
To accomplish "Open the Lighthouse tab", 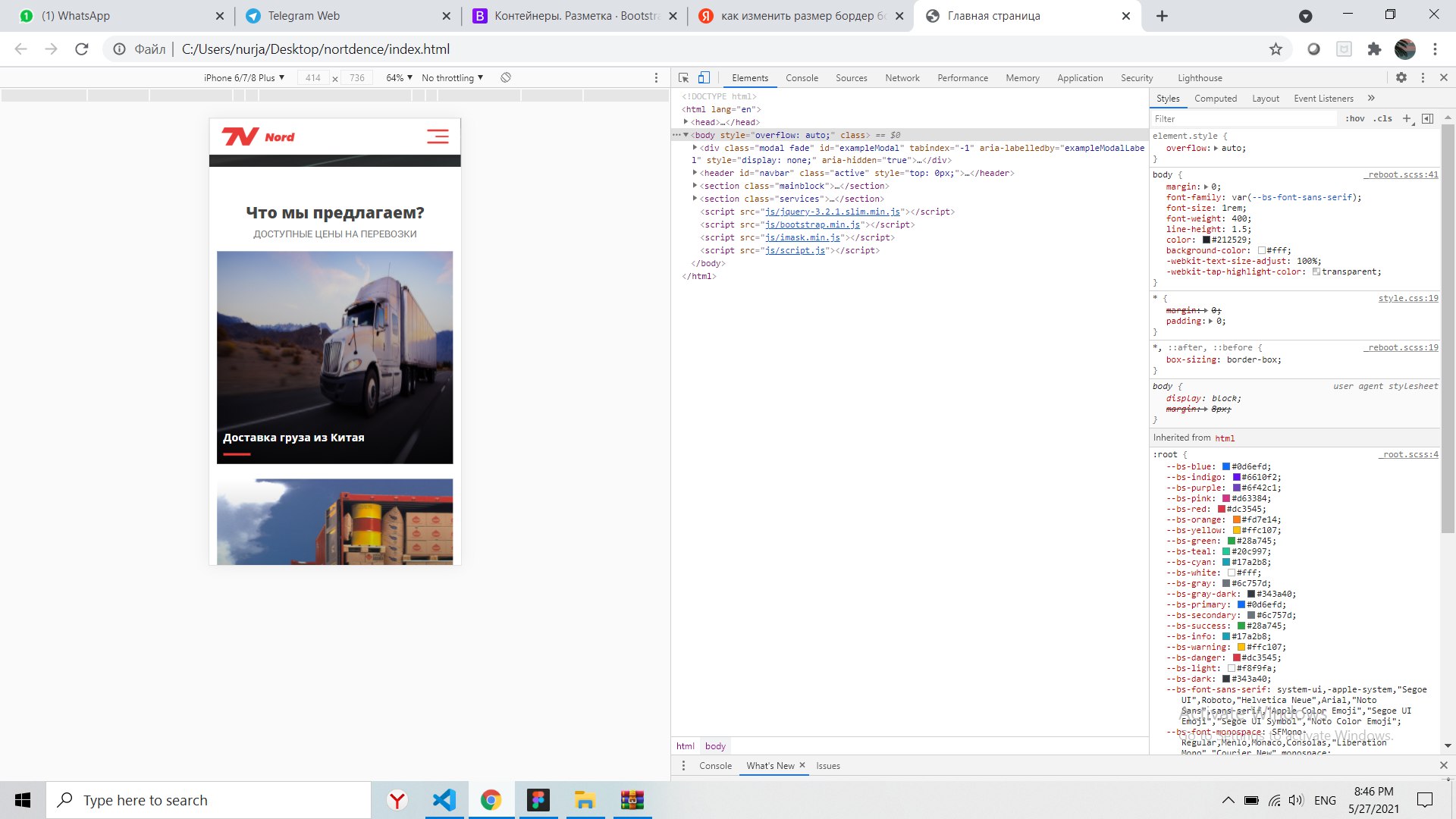I will coord(1200,77).
